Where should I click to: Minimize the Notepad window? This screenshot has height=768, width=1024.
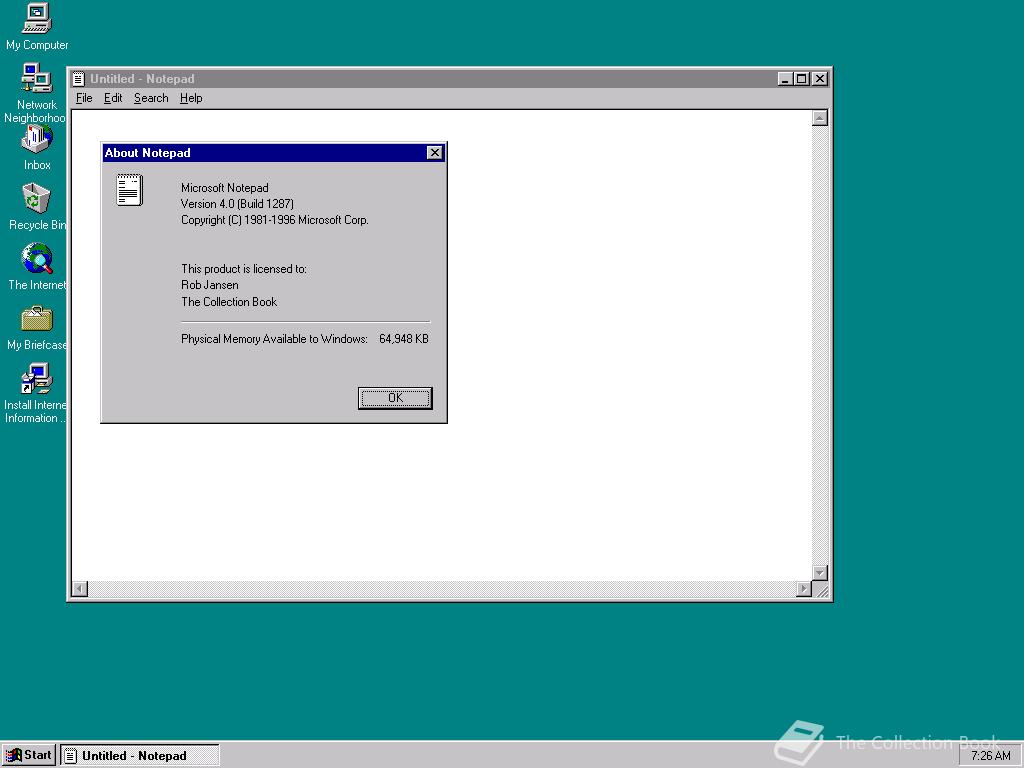[786, 79]
